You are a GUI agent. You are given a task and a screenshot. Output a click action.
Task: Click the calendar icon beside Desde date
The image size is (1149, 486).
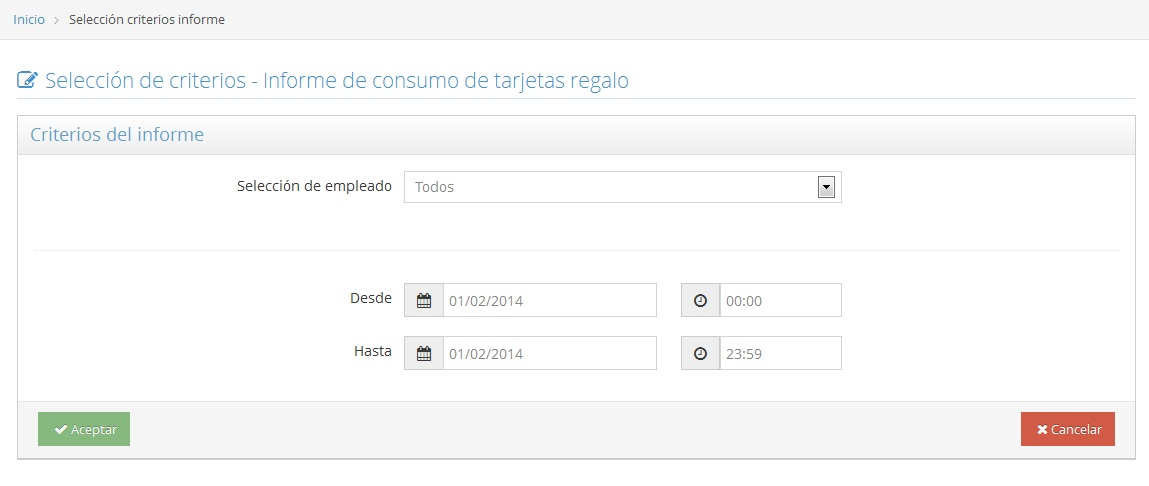423,300
